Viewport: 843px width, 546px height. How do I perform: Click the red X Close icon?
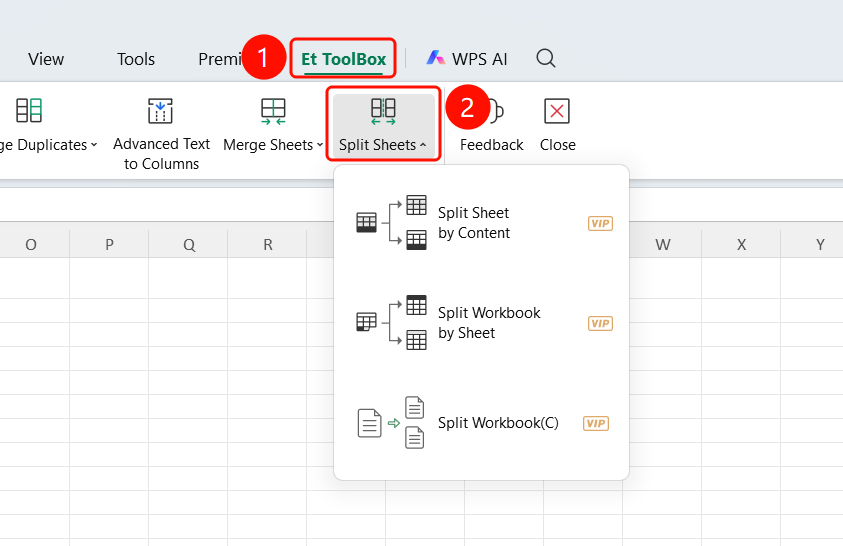click(557, 111)
